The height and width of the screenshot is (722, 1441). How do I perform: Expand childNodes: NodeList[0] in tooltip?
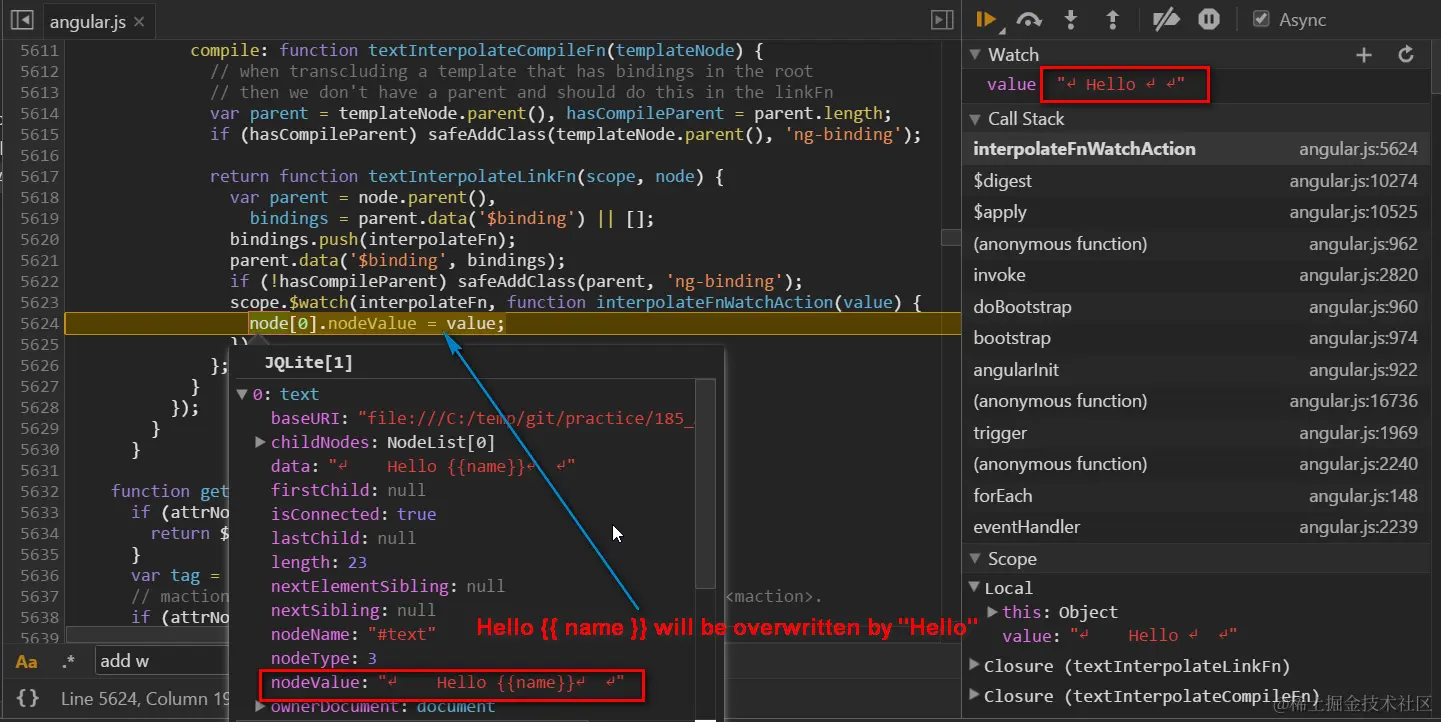260,442
